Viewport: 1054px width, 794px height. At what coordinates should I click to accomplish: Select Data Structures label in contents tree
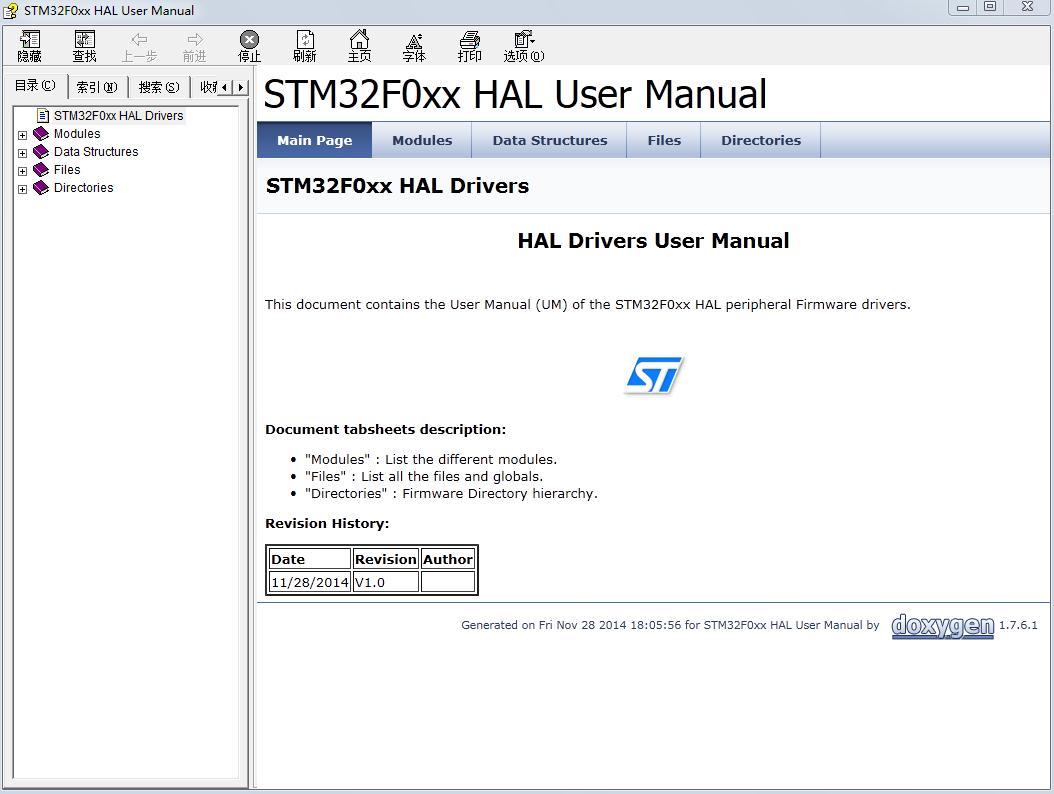96,152
